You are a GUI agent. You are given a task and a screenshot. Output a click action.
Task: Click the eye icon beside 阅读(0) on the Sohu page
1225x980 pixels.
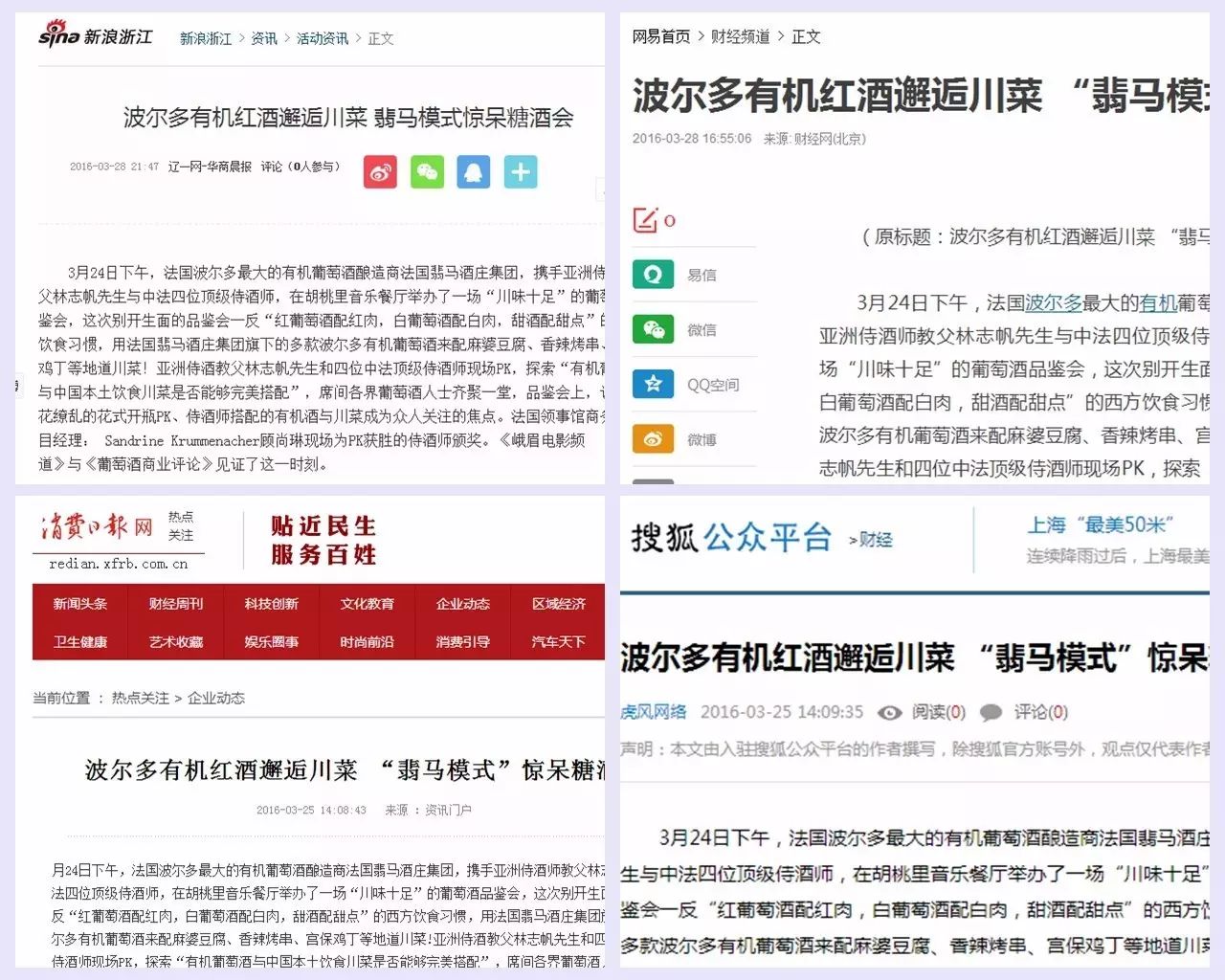point(890,712)
